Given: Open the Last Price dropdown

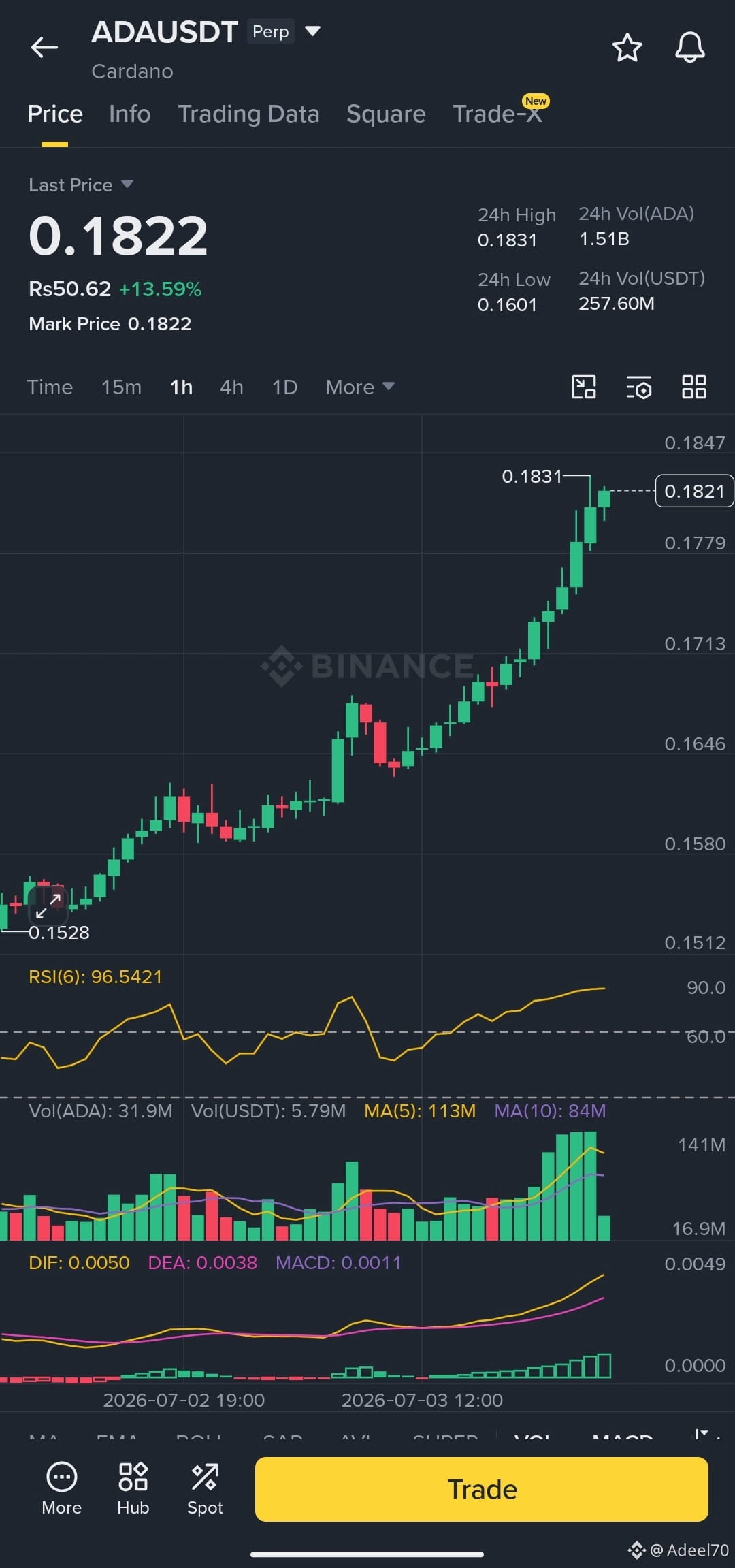Looking at the screenshot, I should point(81,185).
